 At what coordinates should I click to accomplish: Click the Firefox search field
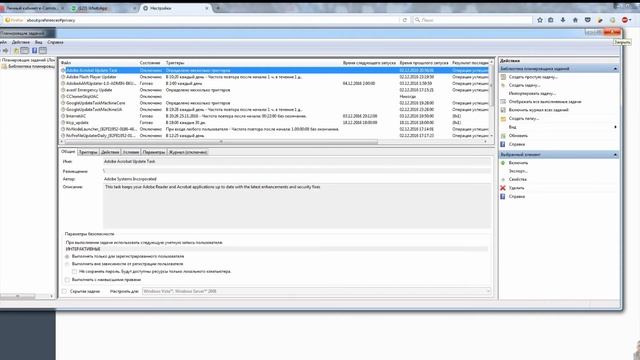tap(473, 20)
